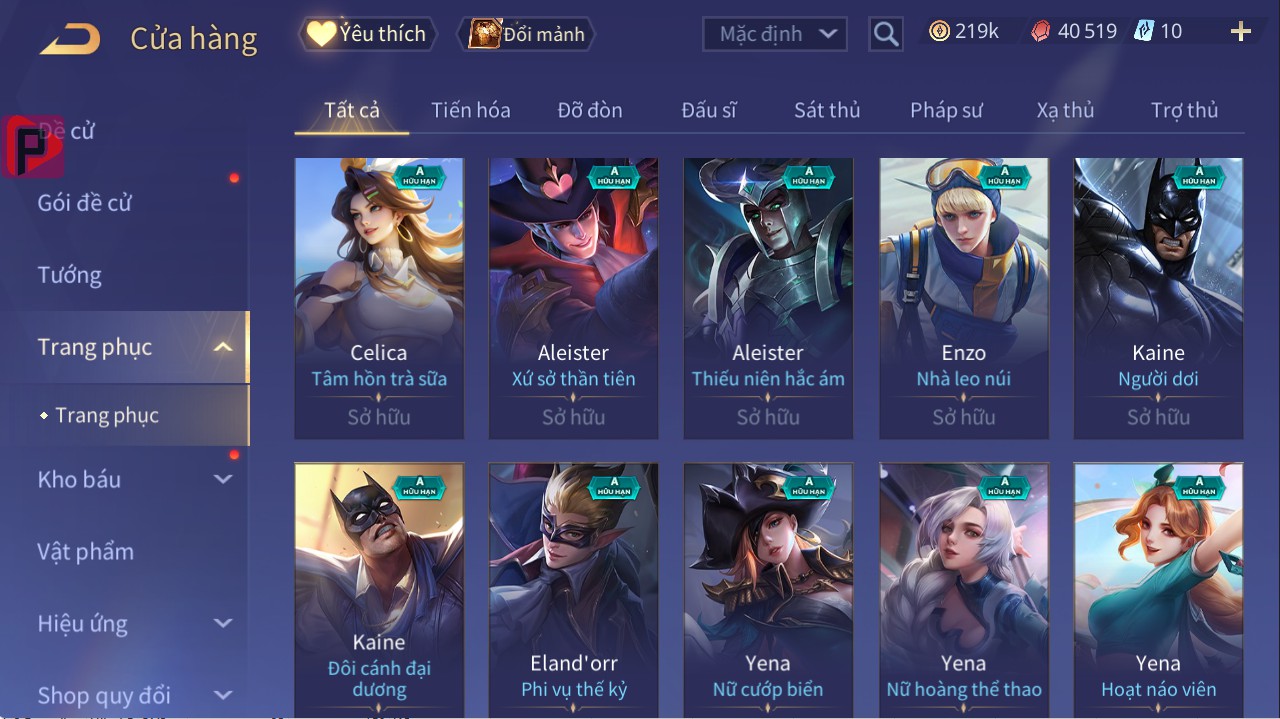Select the Trang phục sub-item
1280x719 pixels.
click(107, 415)
